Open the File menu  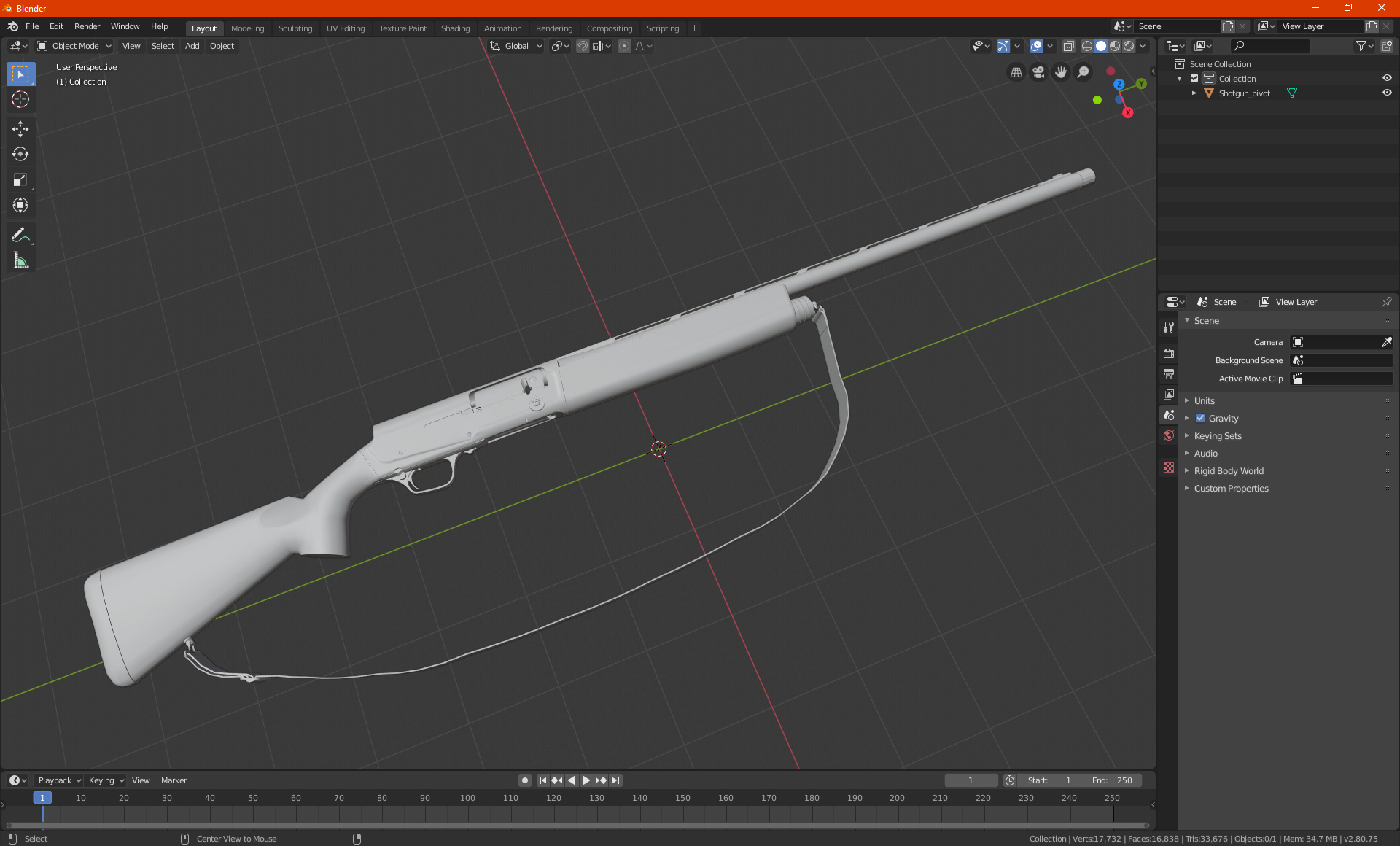coord(32,26)
